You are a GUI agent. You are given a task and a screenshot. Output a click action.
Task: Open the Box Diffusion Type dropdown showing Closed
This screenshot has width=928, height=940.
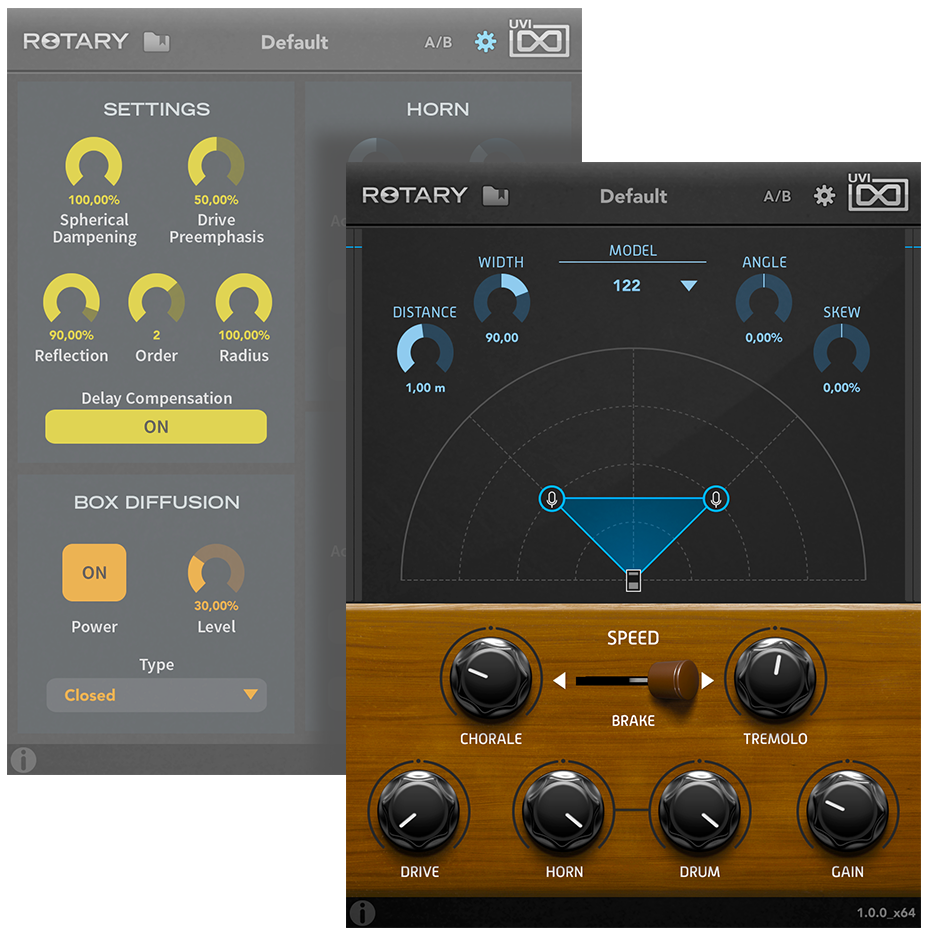tap(156, 695)
